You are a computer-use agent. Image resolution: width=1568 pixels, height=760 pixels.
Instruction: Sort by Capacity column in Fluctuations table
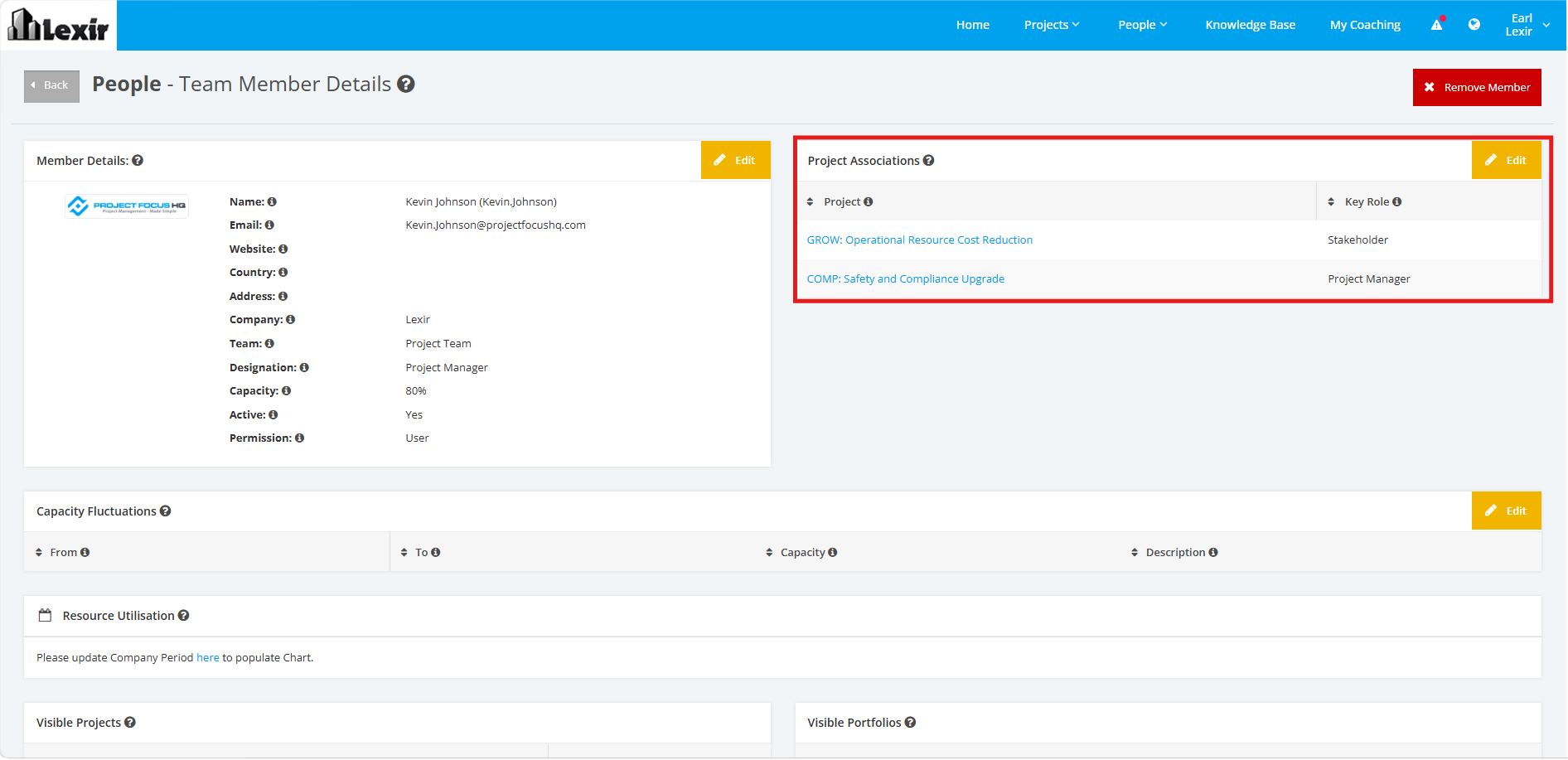pyautogui.click(x=770, y=553)
